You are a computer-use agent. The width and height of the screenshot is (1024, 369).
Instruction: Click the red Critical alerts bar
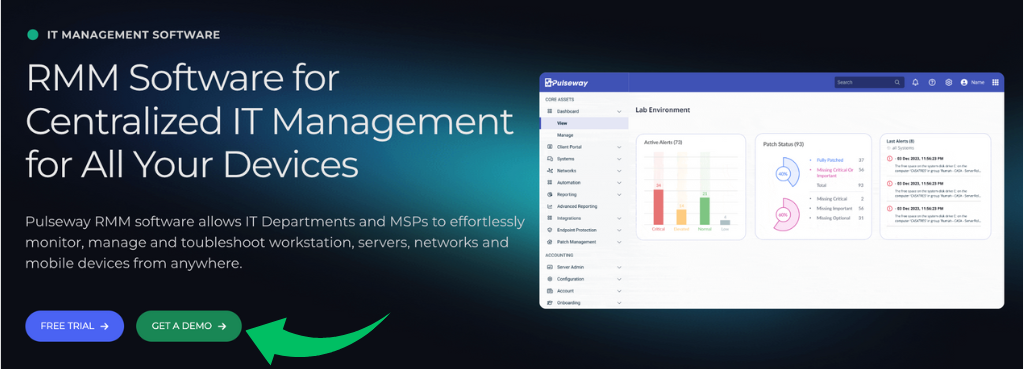[x=658, y=207]
